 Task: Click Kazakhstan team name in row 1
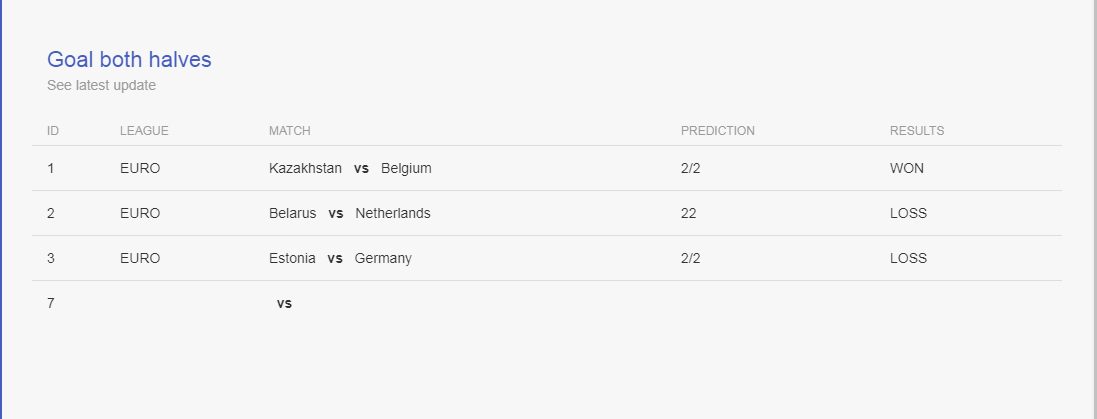coord(305,169)
